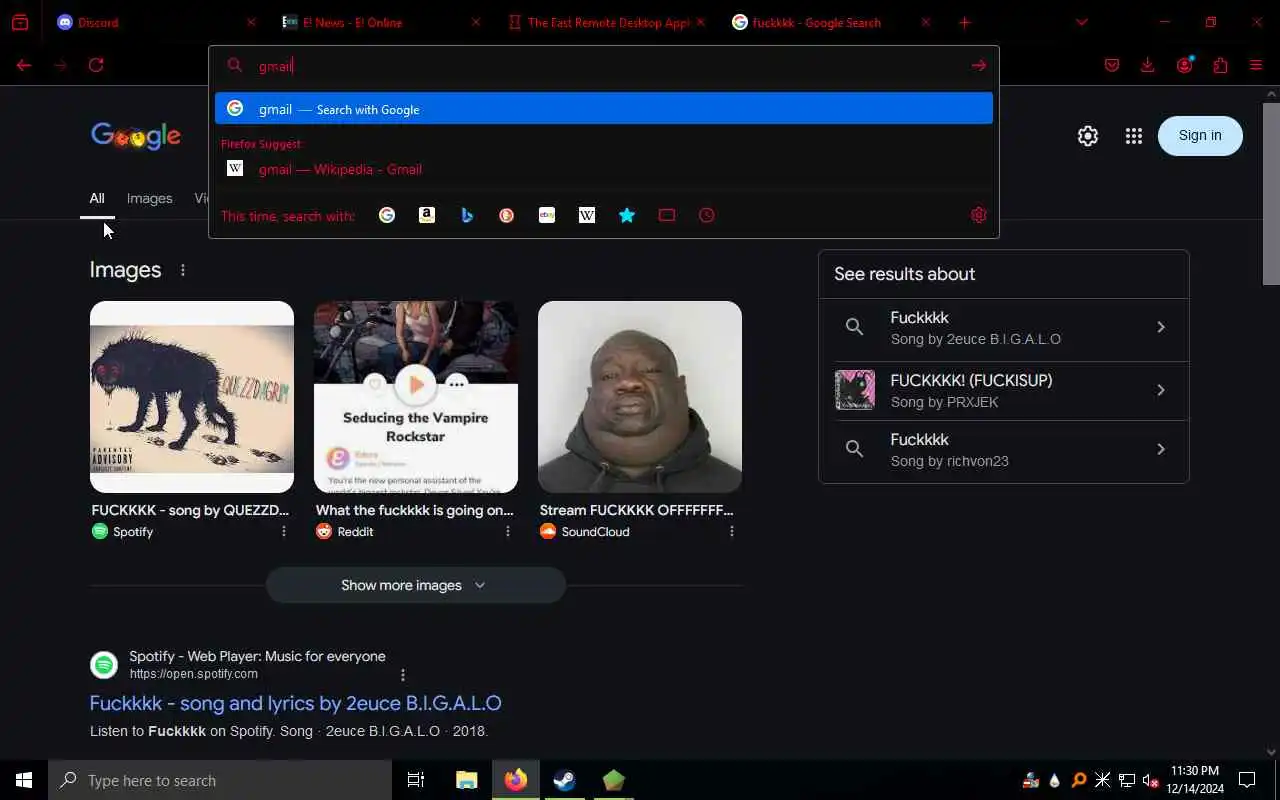Open Firefox downloads panel

pyautogui.click(x=1148, y=65)
